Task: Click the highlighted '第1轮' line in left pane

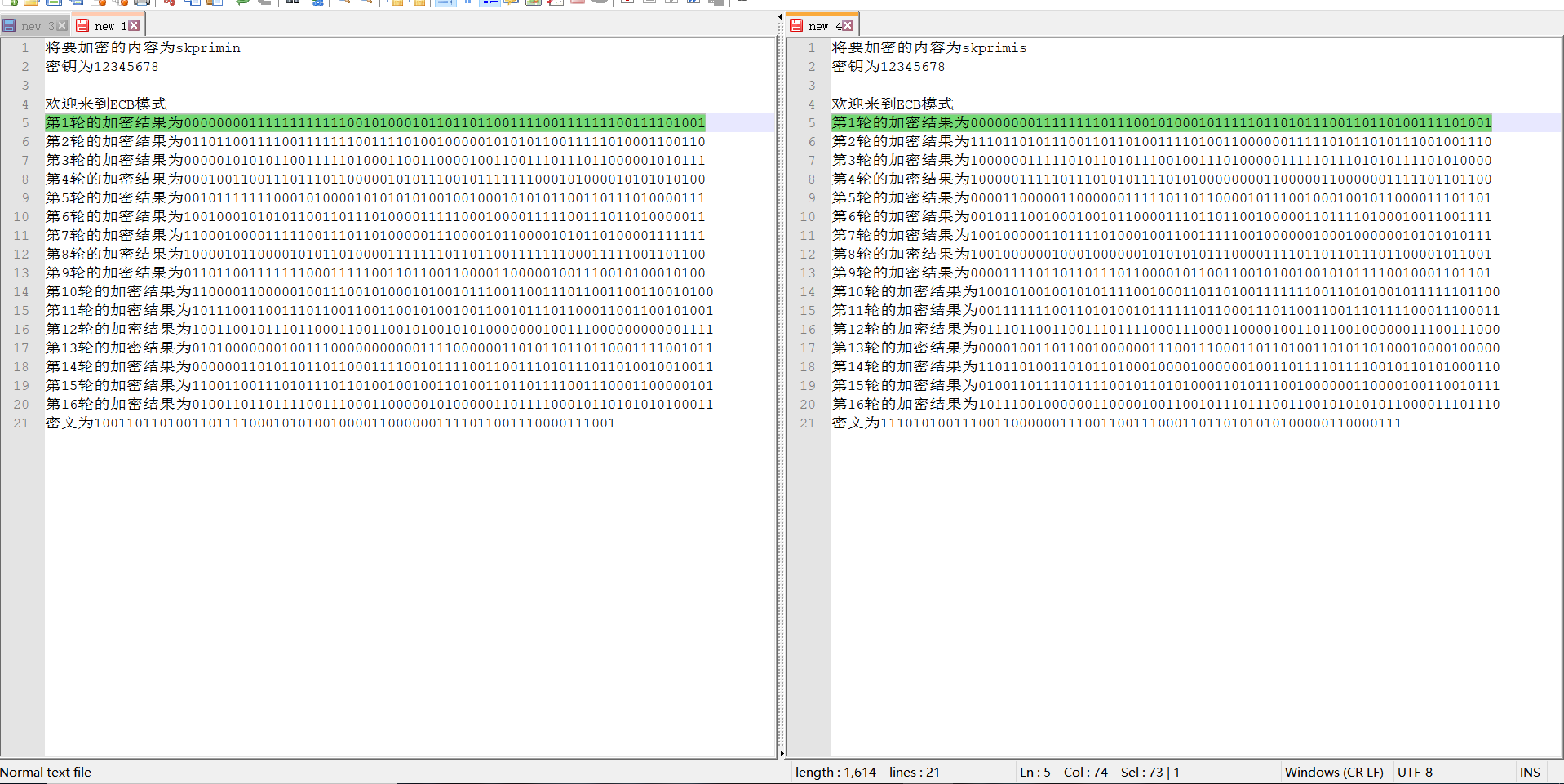Action: (375, 123)
